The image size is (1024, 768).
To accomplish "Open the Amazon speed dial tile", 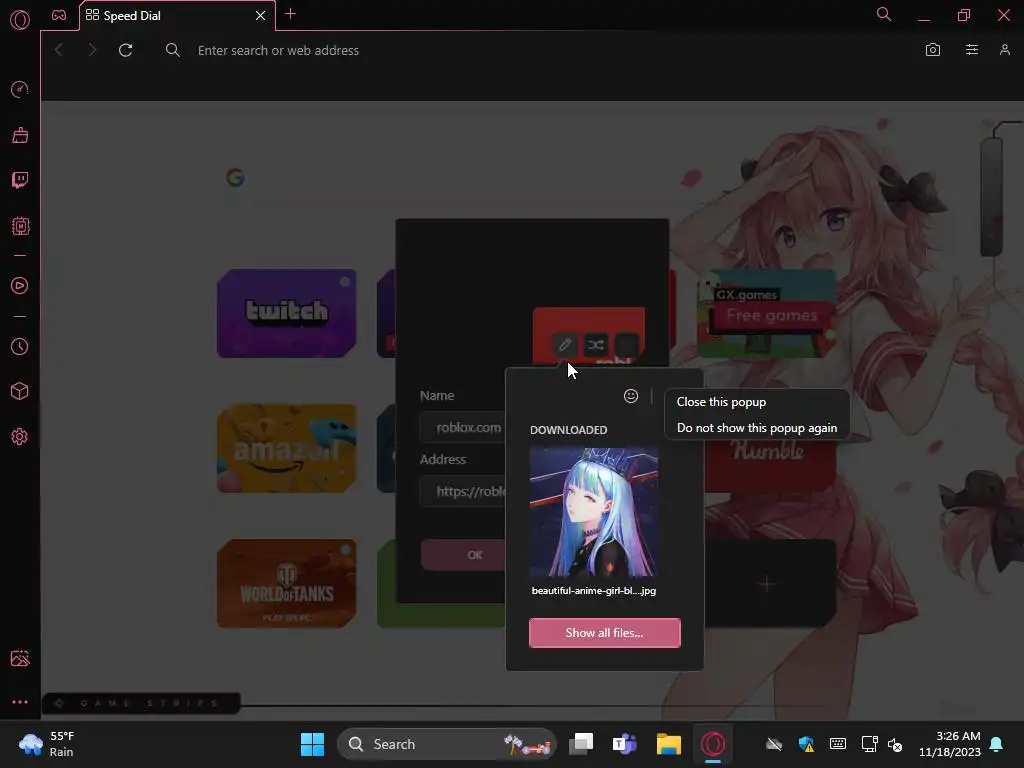I will pyautogui.click(x=287, y=448).
